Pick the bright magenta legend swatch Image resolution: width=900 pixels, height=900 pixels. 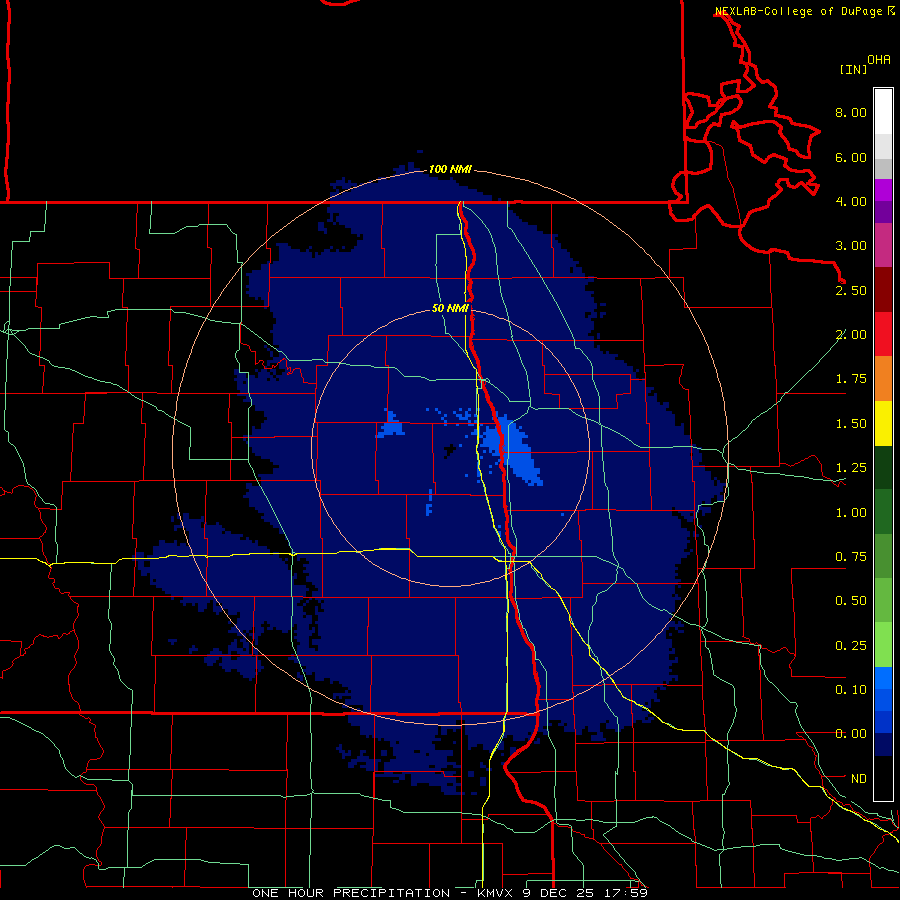coord(883,190)
